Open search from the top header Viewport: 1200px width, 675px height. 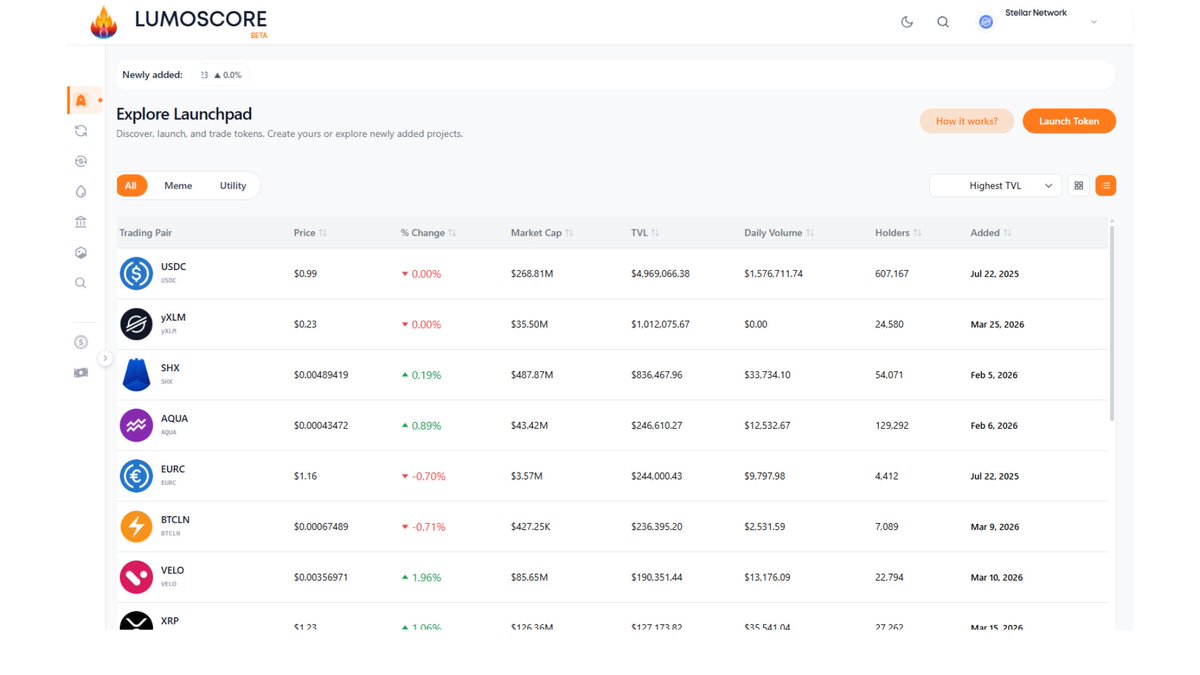pyautogui.click(x=943, y=22)
